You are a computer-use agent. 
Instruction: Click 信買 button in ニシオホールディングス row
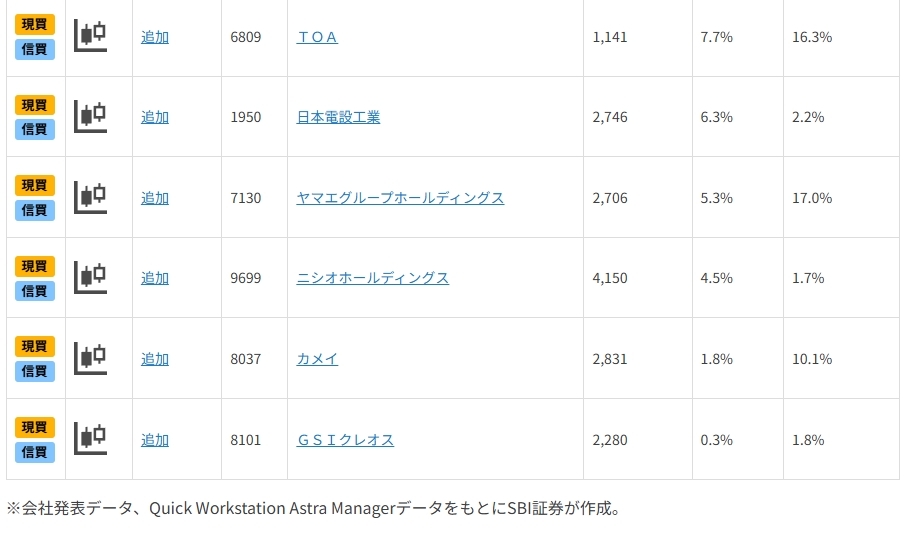coord(35,291)
